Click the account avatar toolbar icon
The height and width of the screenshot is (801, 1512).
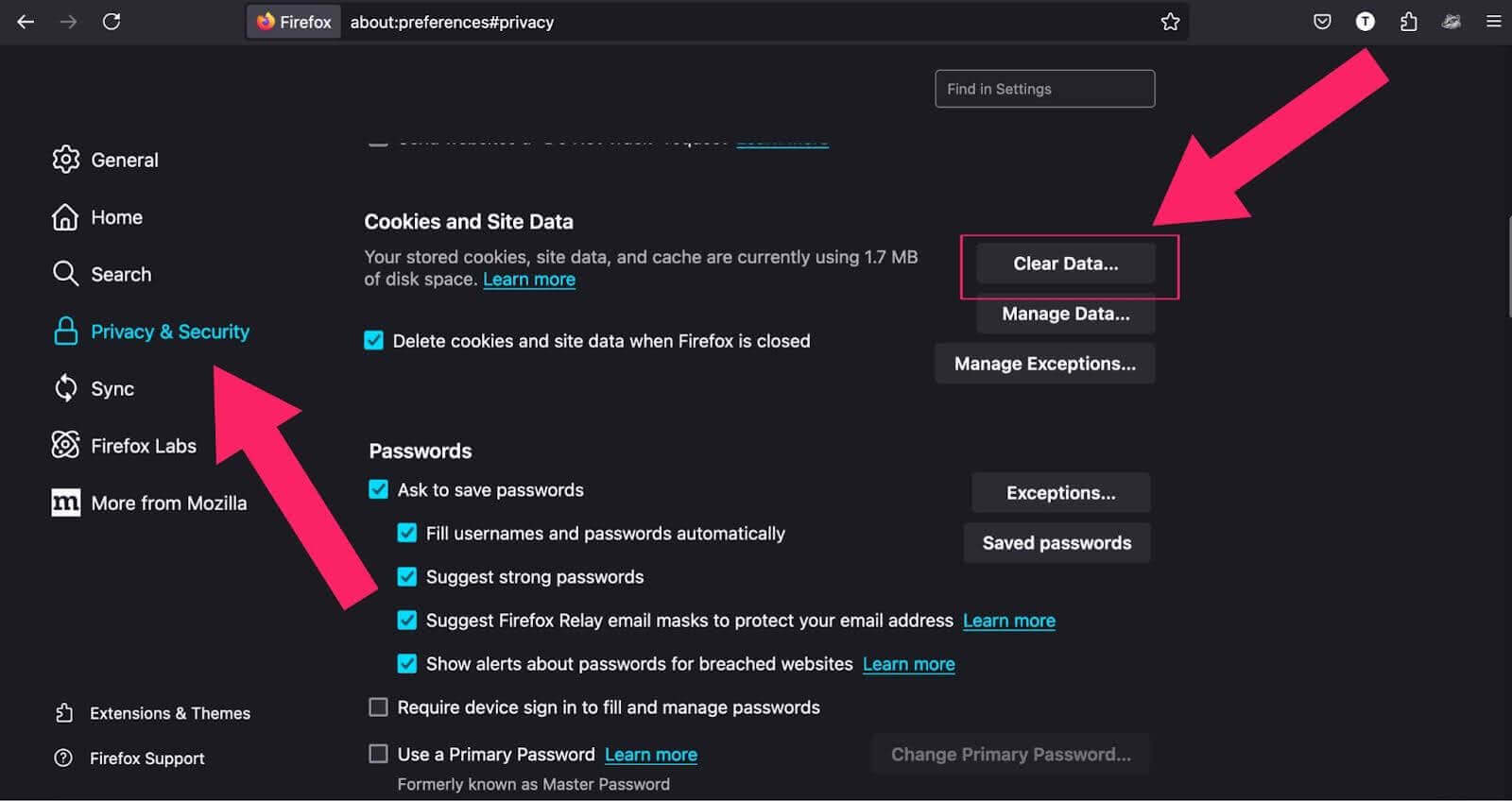tap(1366, 22)
